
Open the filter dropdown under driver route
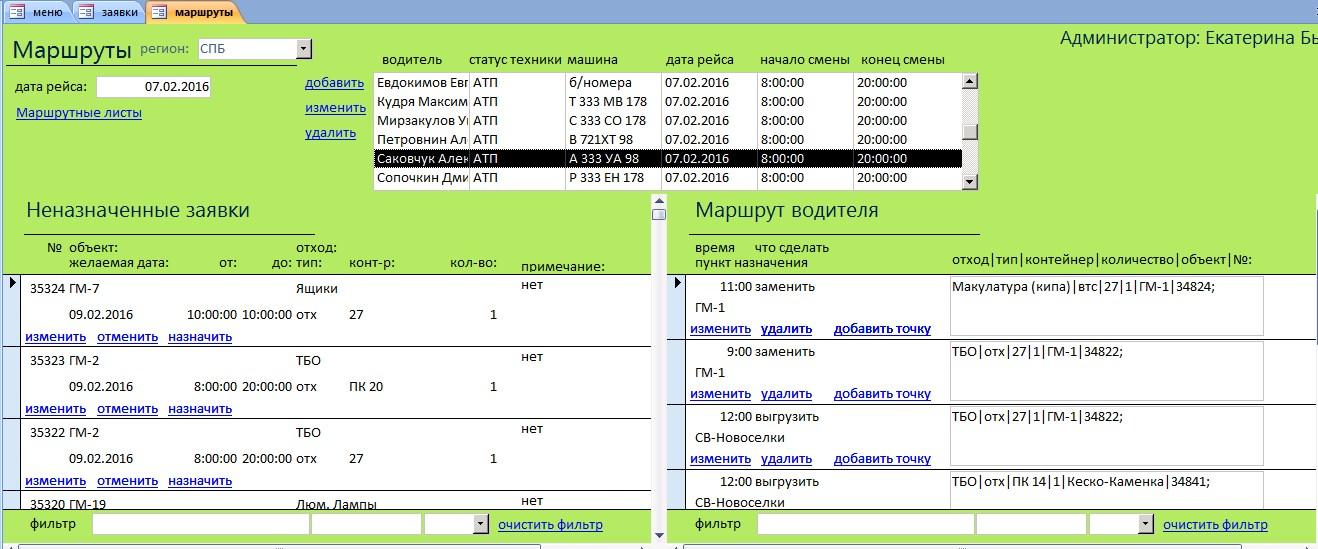tap(1145, 524)
